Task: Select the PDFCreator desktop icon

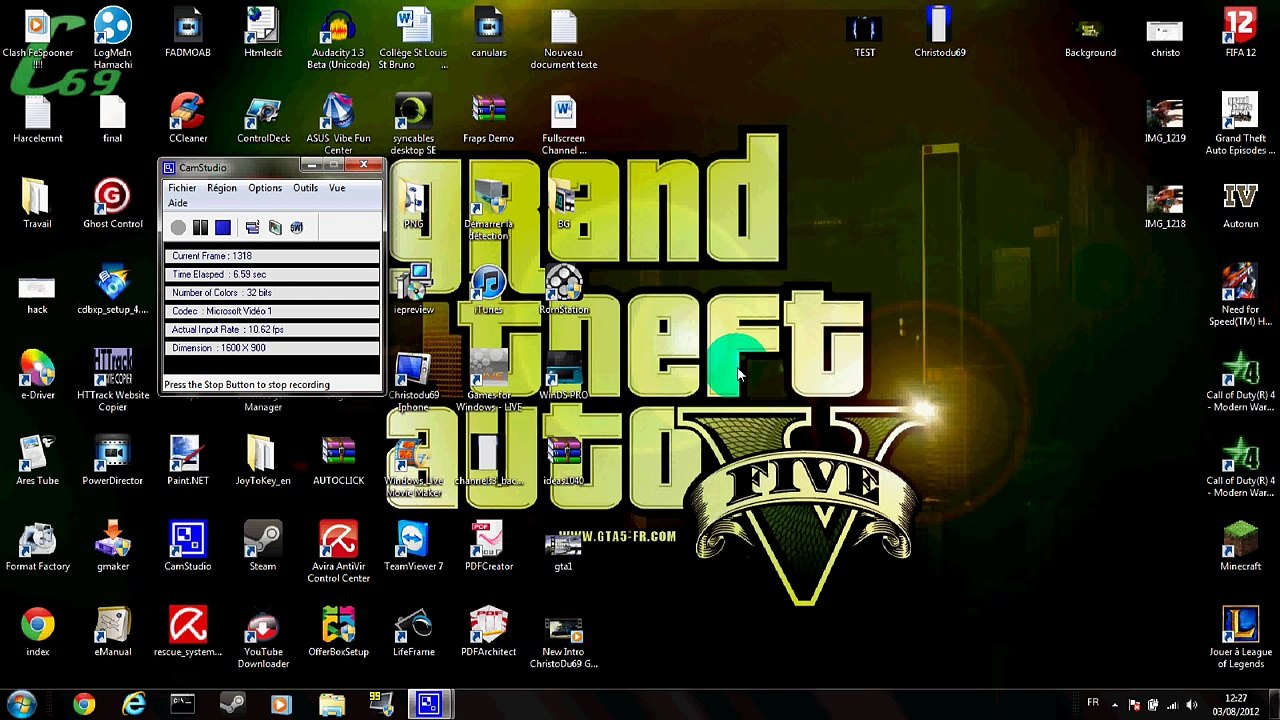Action: coord(488,546)
